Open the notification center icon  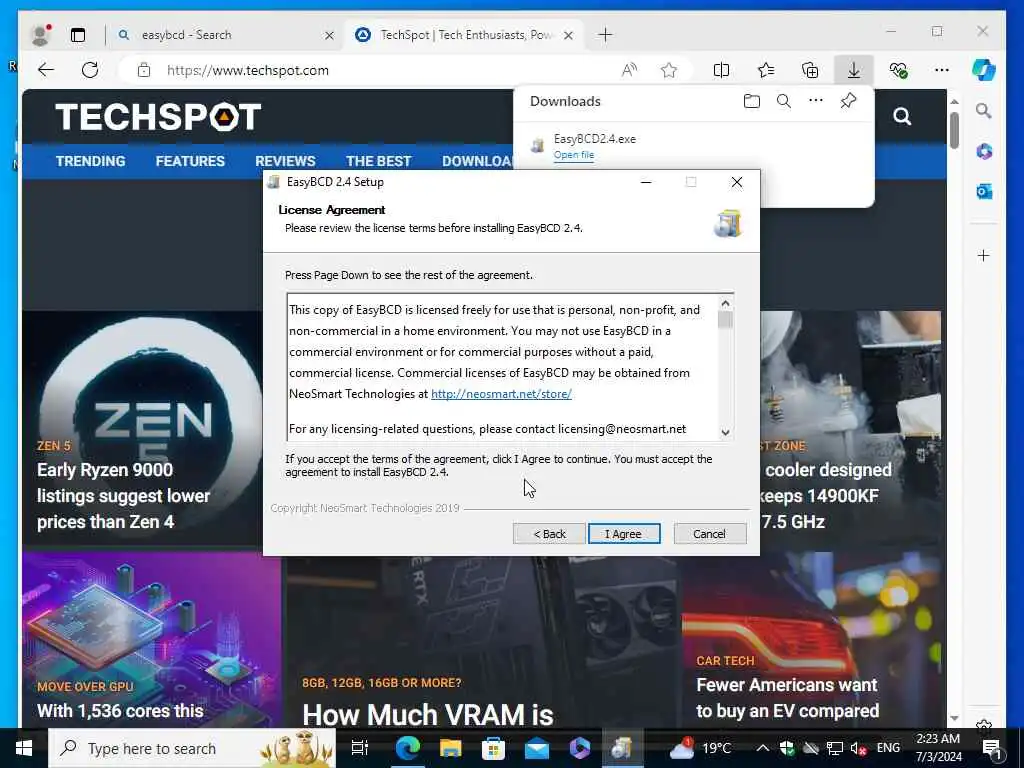coord(993,748)
